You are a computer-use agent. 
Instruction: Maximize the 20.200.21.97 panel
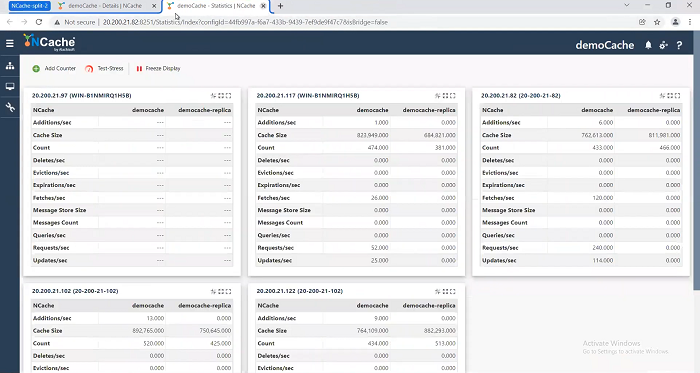pos(229,95)
